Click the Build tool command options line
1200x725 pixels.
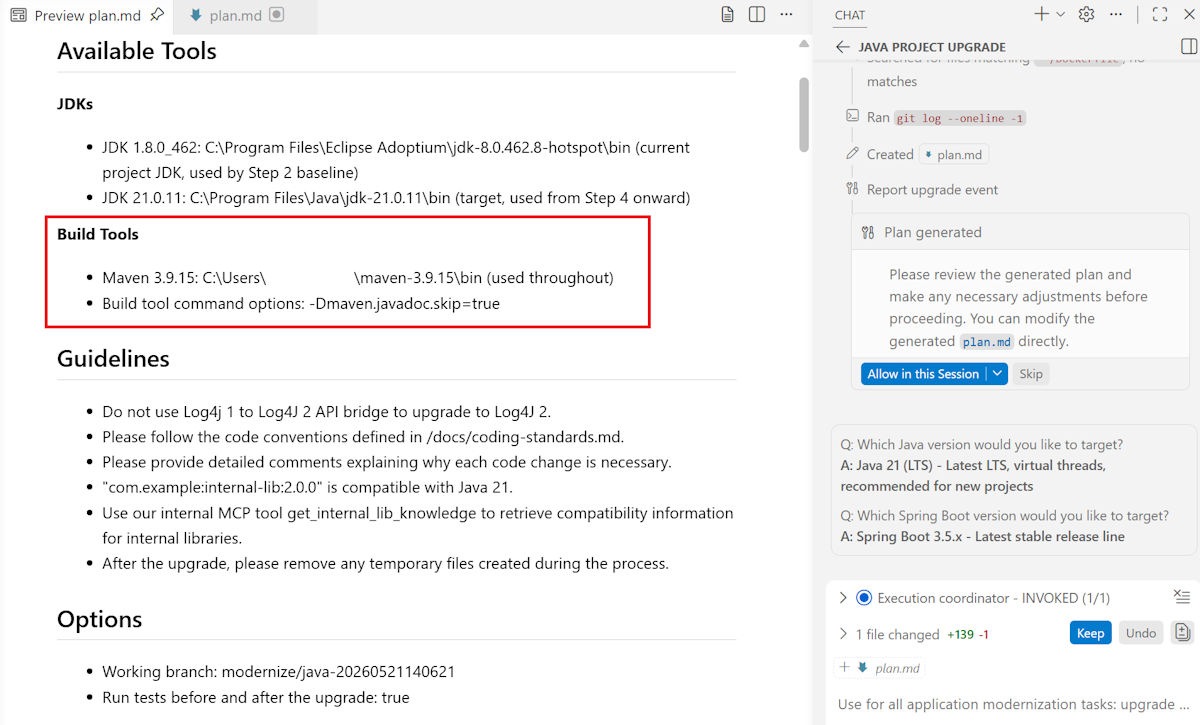point(301,303)
